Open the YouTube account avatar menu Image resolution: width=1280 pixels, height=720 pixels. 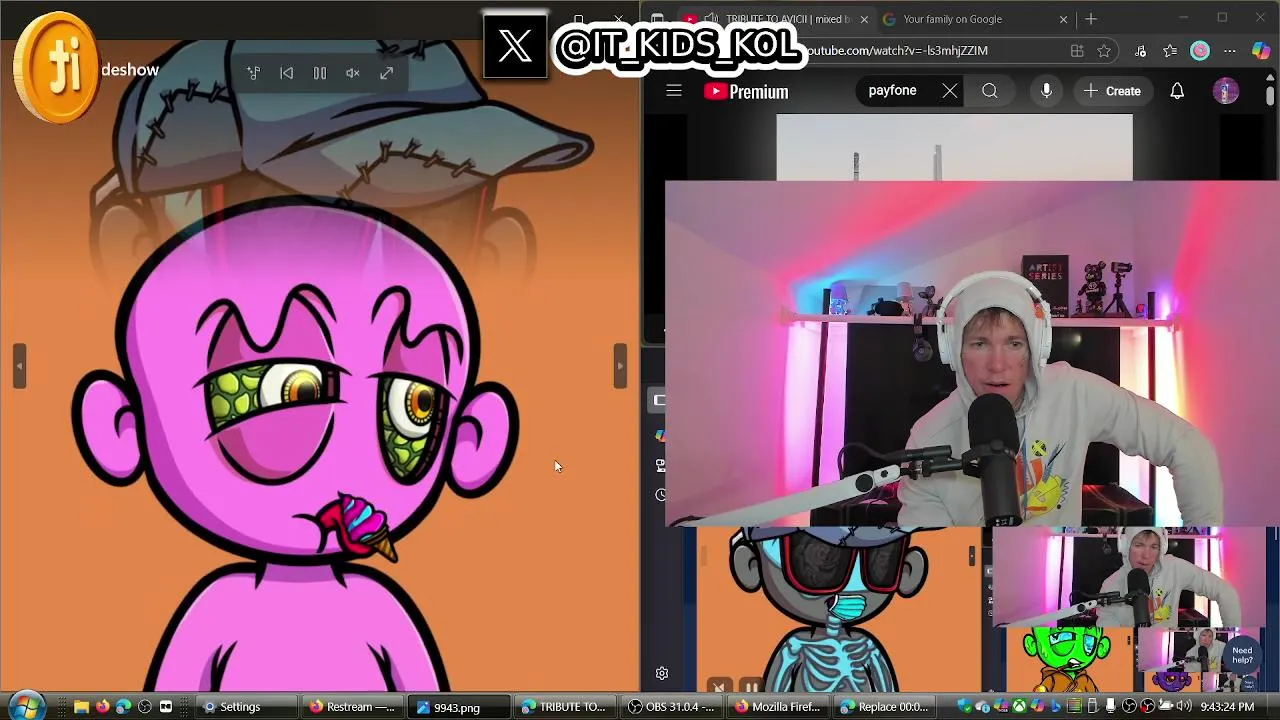pyautogui.click(x=1226, y=91)
